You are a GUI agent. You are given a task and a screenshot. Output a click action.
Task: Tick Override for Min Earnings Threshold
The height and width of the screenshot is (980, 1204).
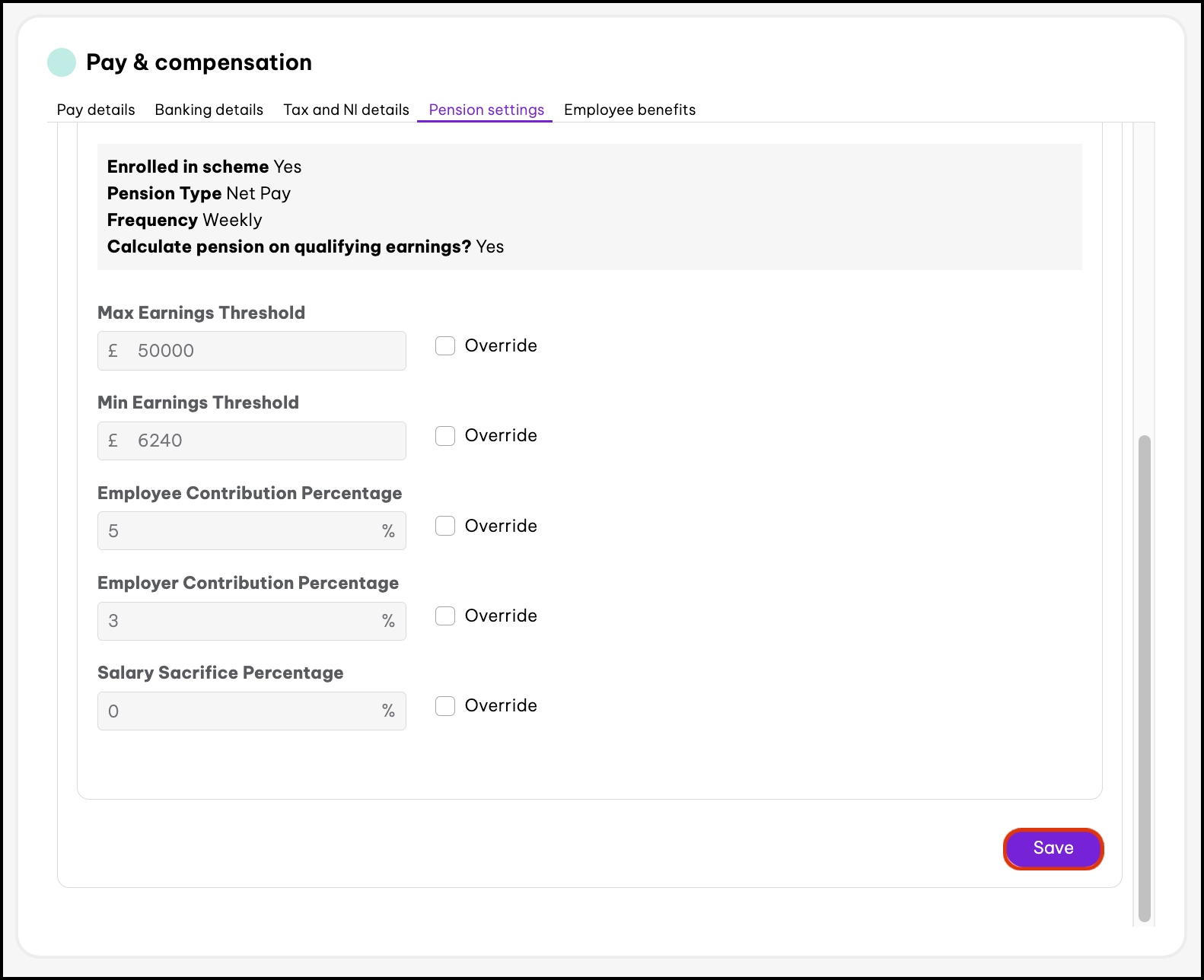point(445,436)
